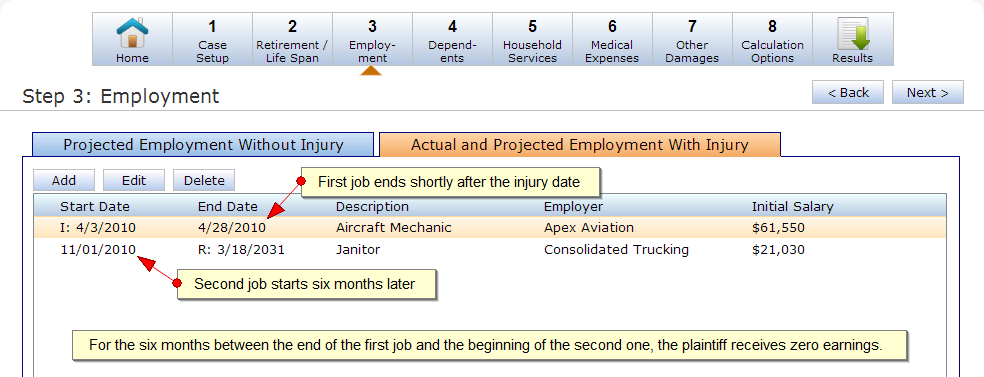Open the Results download icon
This screenshot has height=377, width=984.
pyautogui.click(x=853, y=39)
